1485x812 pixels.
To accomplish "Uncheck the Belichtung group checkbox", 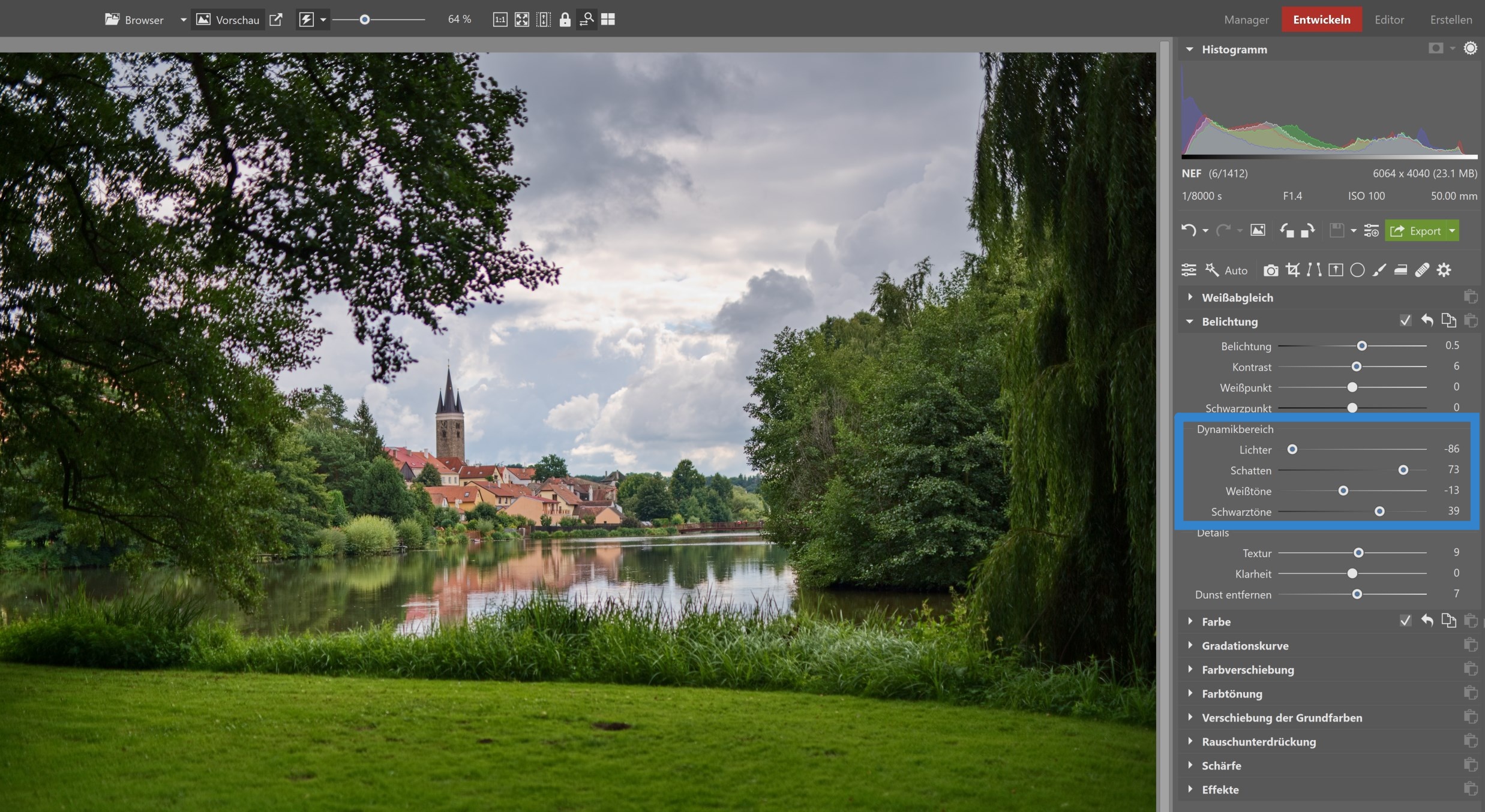I will point(1405,321).
